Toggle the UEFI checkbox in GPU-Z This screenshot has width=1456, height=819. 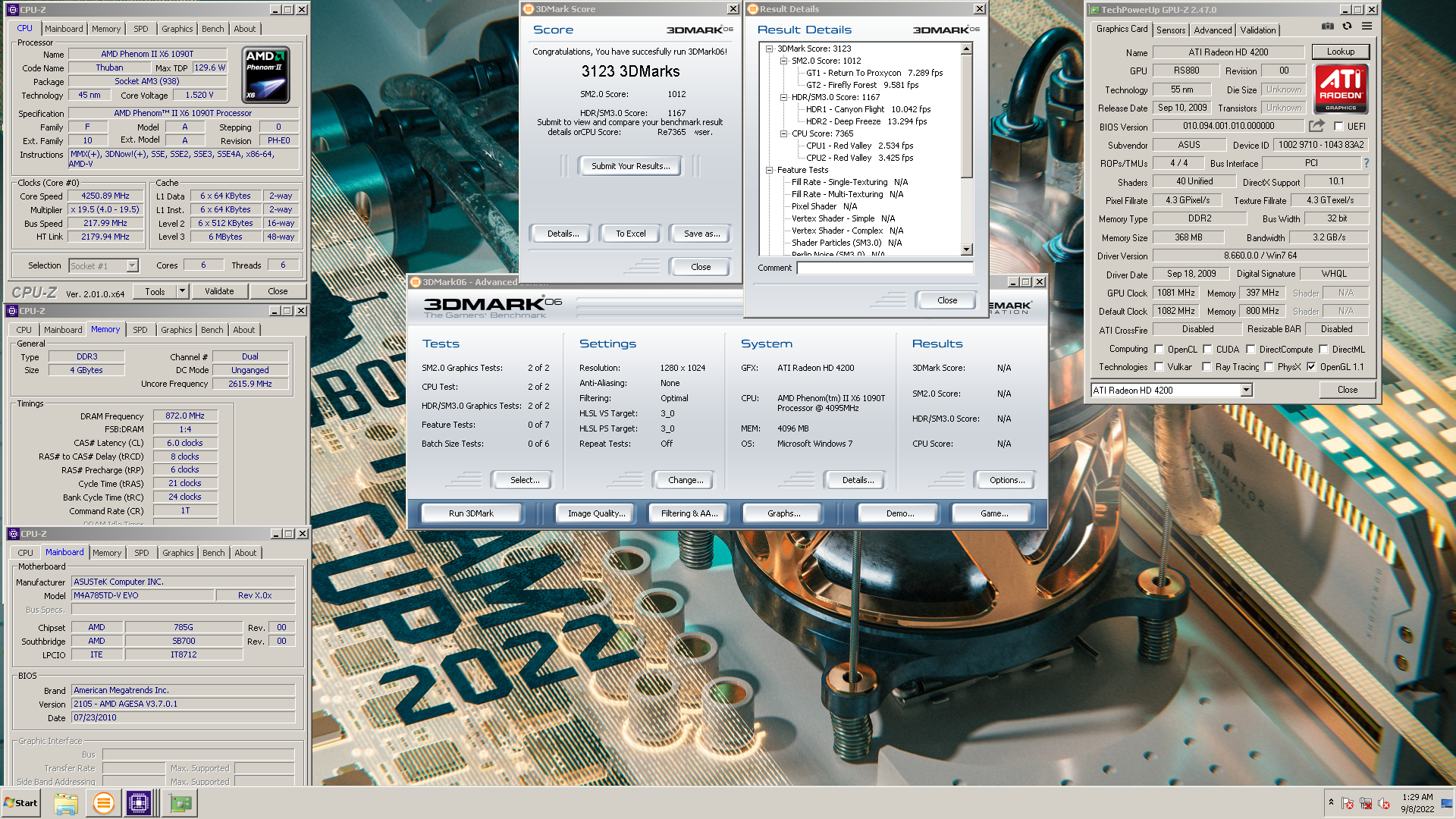tap(1338, 127)
